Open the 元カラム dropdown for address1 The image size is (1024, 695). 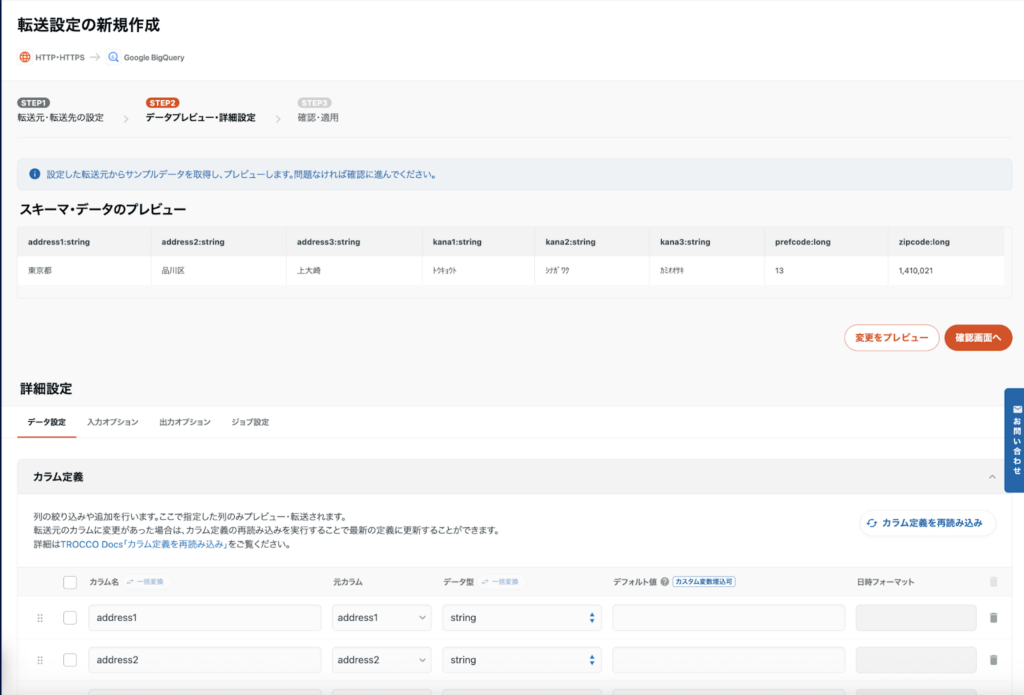(382, 618)
